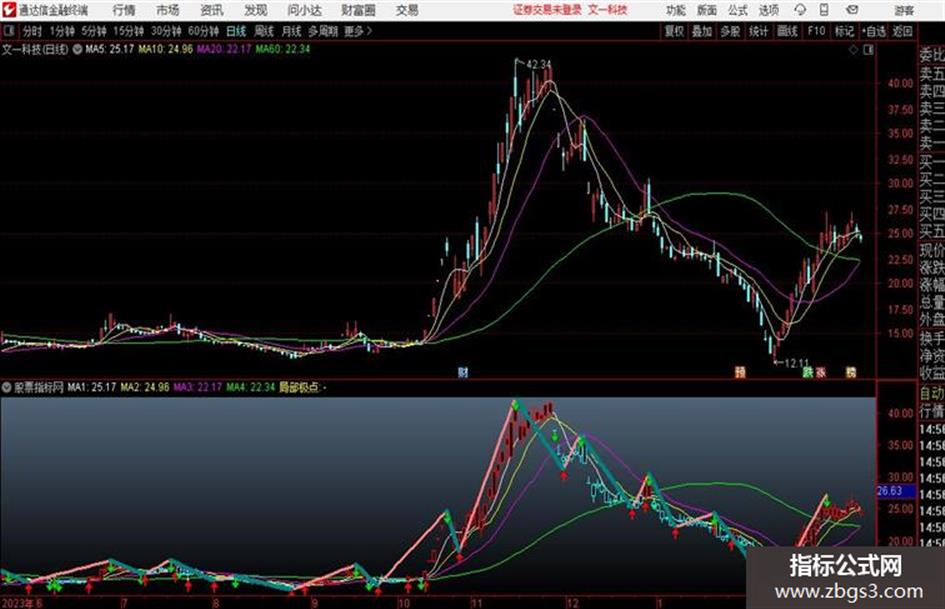945x609 pixels.
Task: Click the 标记 toolbar button
Action: click(x=844, y=31)
